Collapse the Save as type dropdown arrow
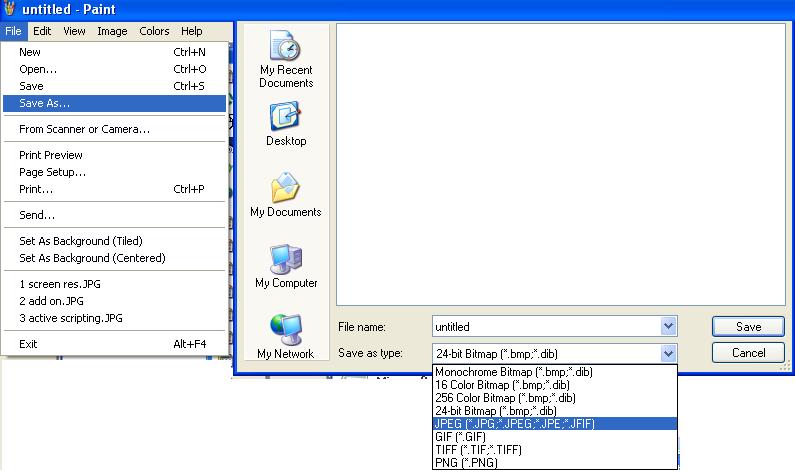 pos(668,353)
